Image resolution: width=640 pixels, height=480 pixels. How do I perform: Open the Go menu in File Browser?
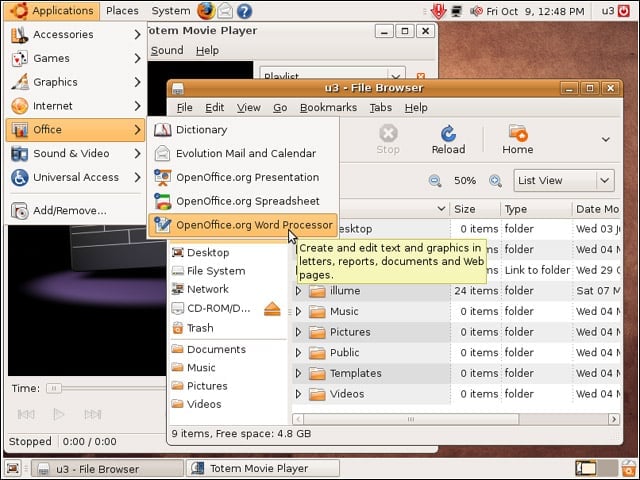tap(280, 108)
